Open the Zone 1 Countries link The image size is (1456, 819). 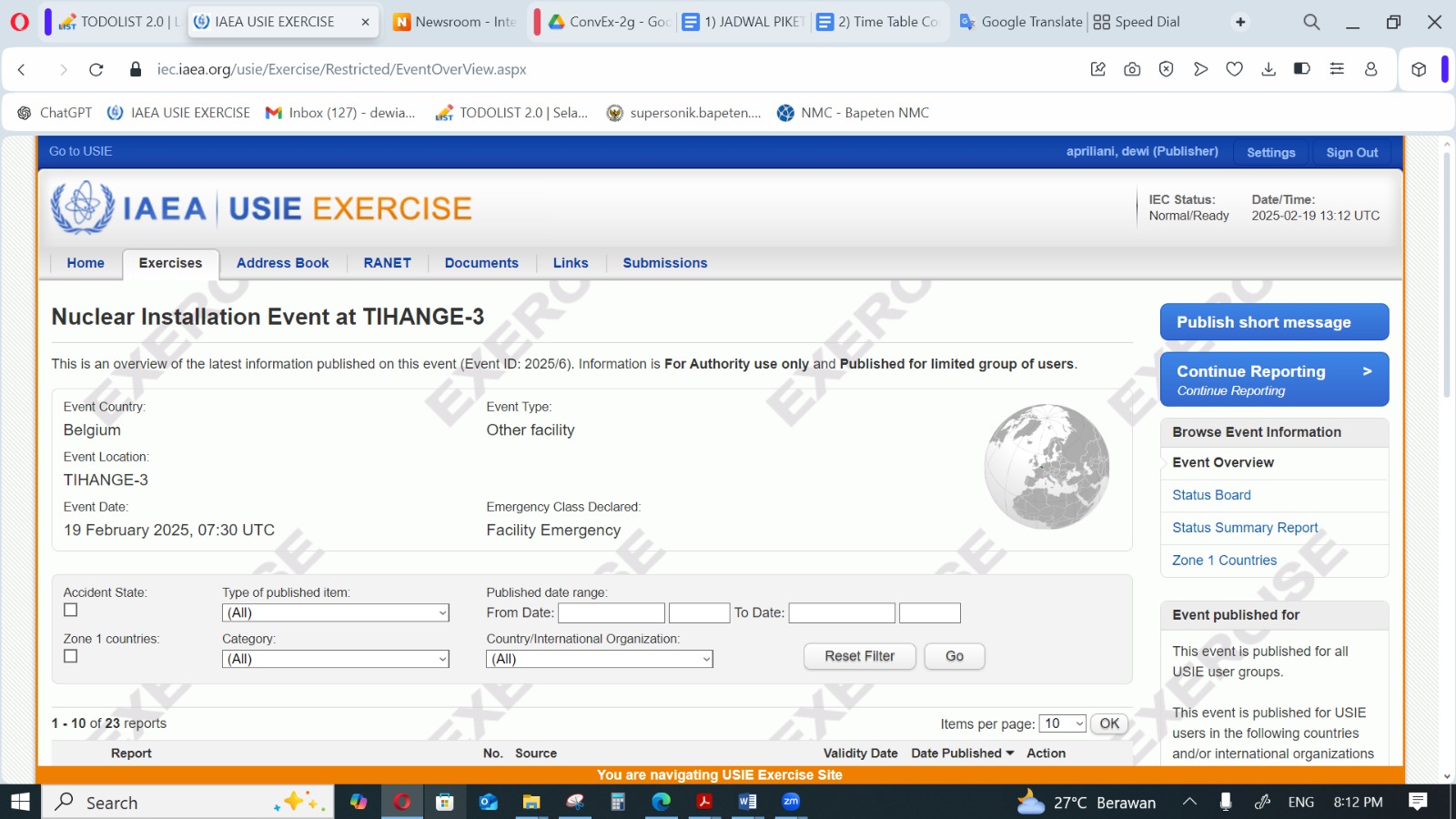[x=1224, y=561]
